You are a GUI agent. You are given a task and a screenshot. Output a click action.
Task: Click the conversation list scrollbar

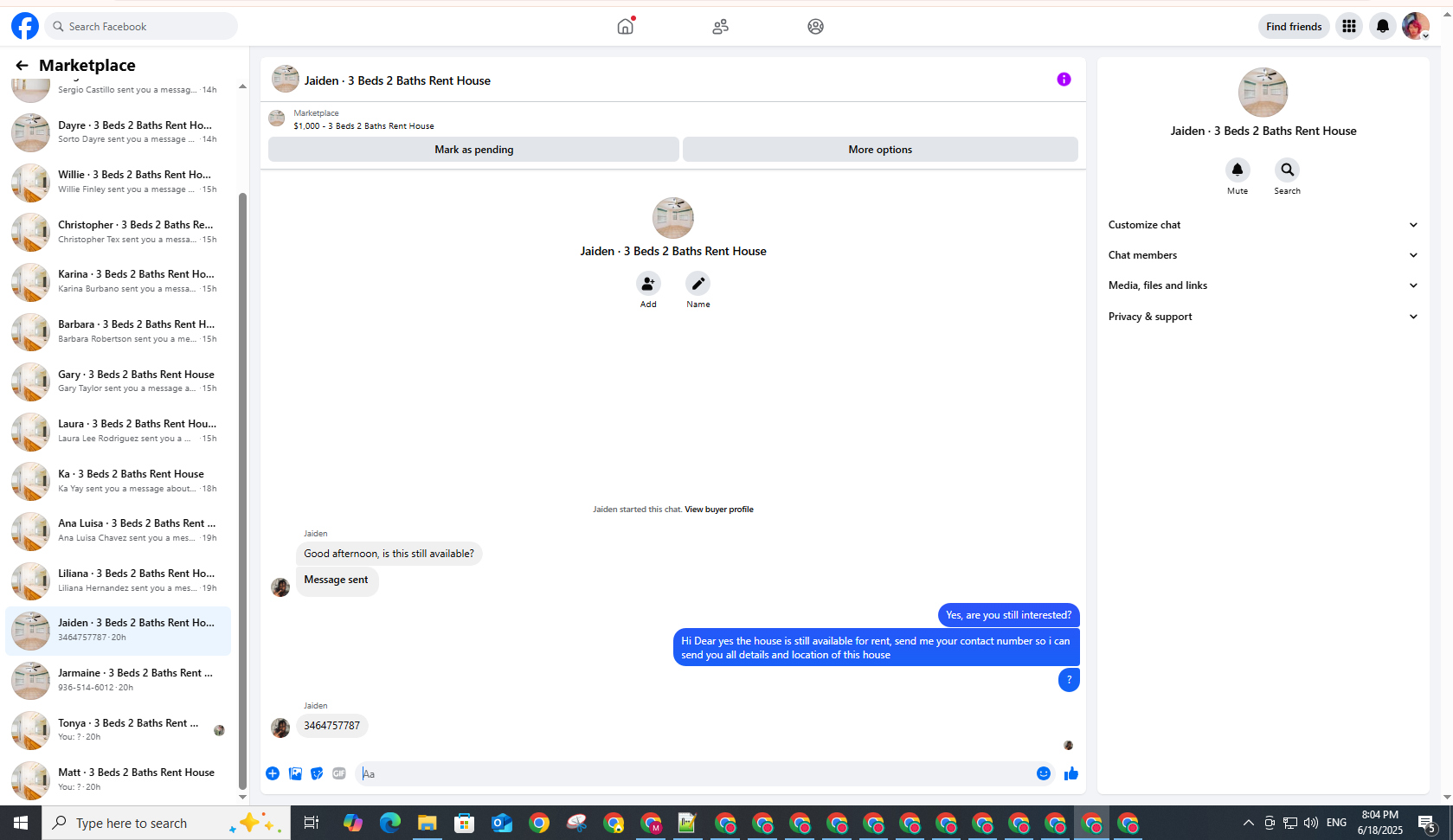click(242, 491)
